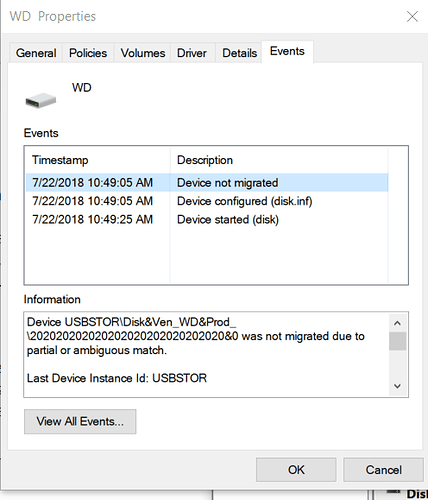This screenshot has width=428, height=500.
Task: Select the Driver tab
Action: (192, 53)
